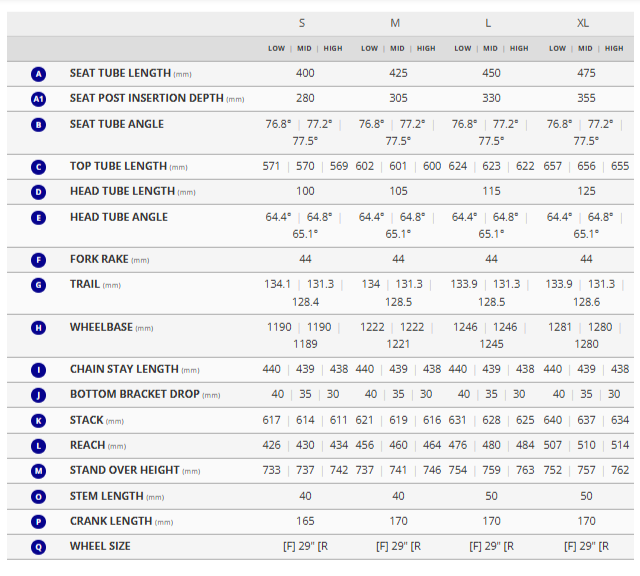Click the L badge beside Reach

click(38, 446)
